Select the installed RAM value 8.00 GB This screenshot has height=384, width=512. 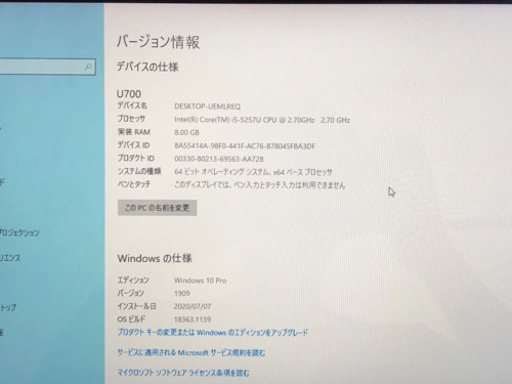(187, 132)
